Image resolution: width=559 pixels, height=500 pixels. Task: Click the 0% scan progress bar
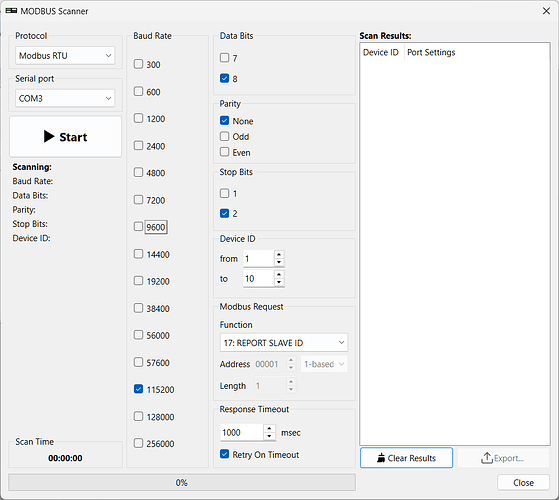pyautogui.click(x=182, y=483)
